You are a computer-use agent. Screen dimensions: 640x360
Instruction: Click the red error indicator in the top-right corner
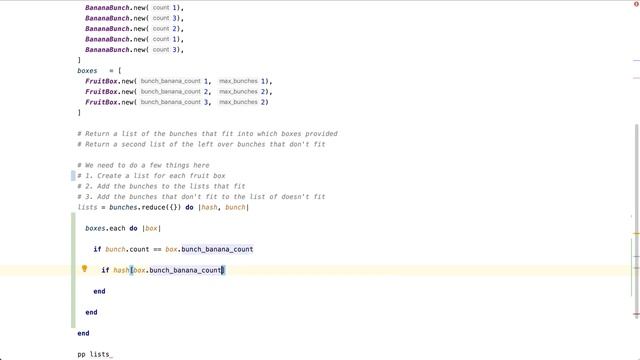point(636,4)
